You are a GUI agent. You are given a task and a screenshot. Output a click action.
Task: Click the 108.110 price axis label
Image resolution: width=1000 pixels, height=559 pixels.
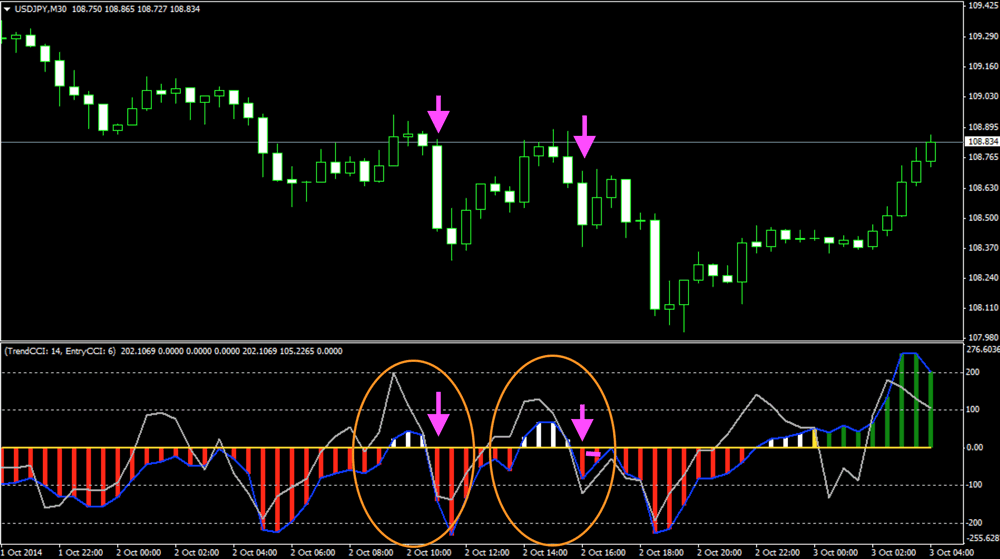983,308
